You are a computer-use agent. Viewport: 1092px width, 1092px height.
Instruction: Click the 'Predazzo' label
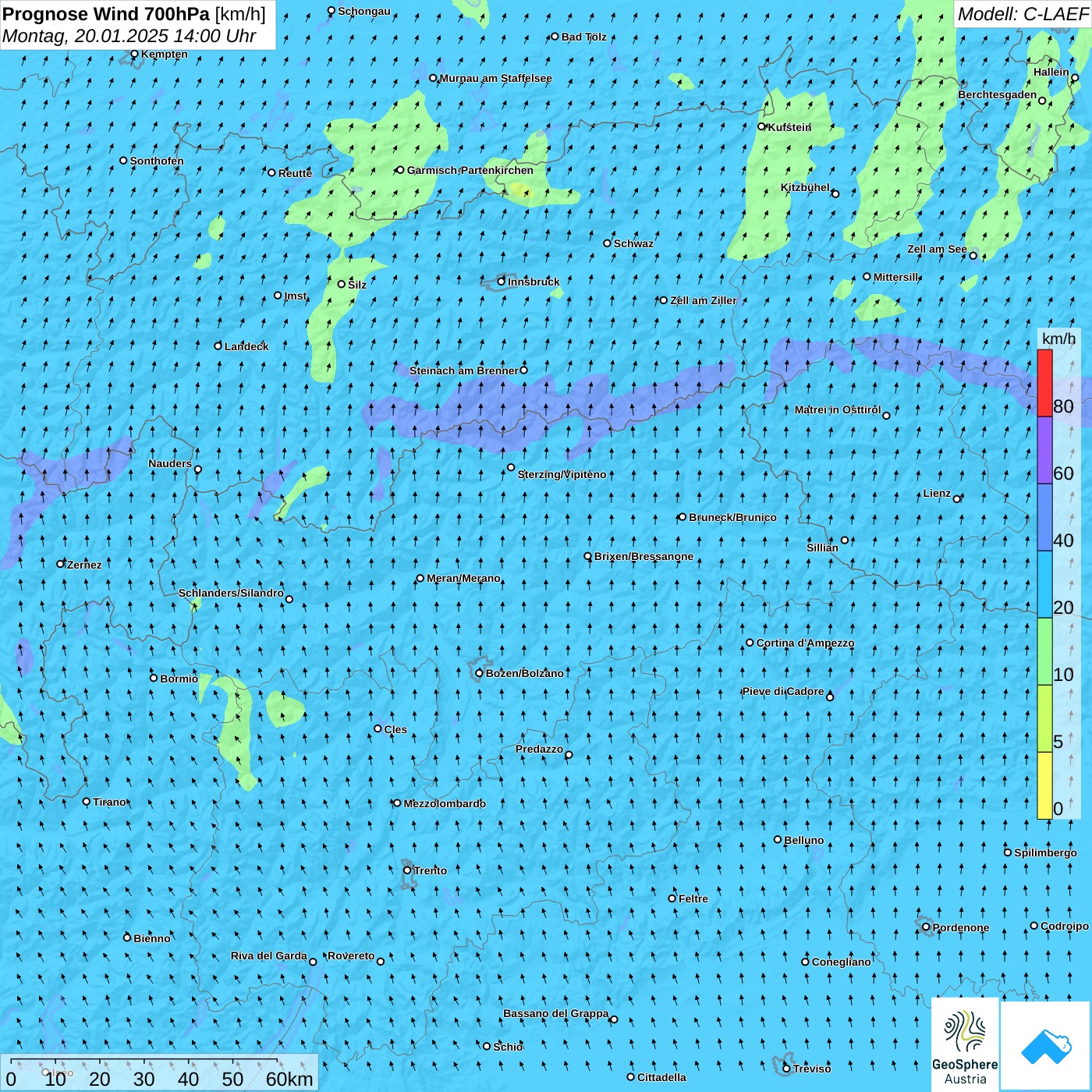(540, 749)
